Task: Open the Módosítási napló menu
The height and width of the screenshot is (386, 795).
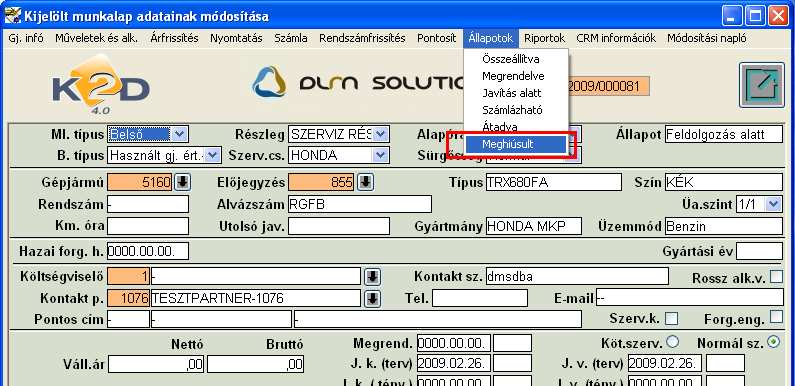Action: click(707, 38)
